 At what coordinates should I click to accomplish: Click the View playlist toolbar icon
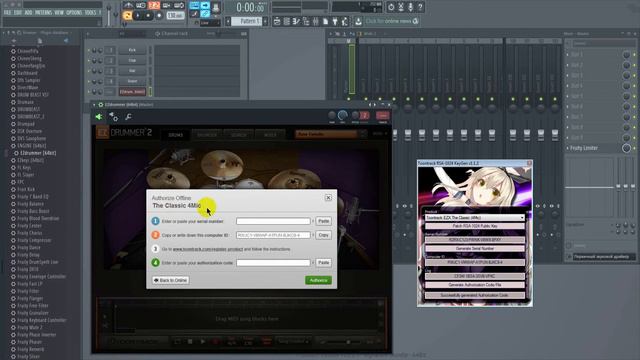[x=277, y=21]
